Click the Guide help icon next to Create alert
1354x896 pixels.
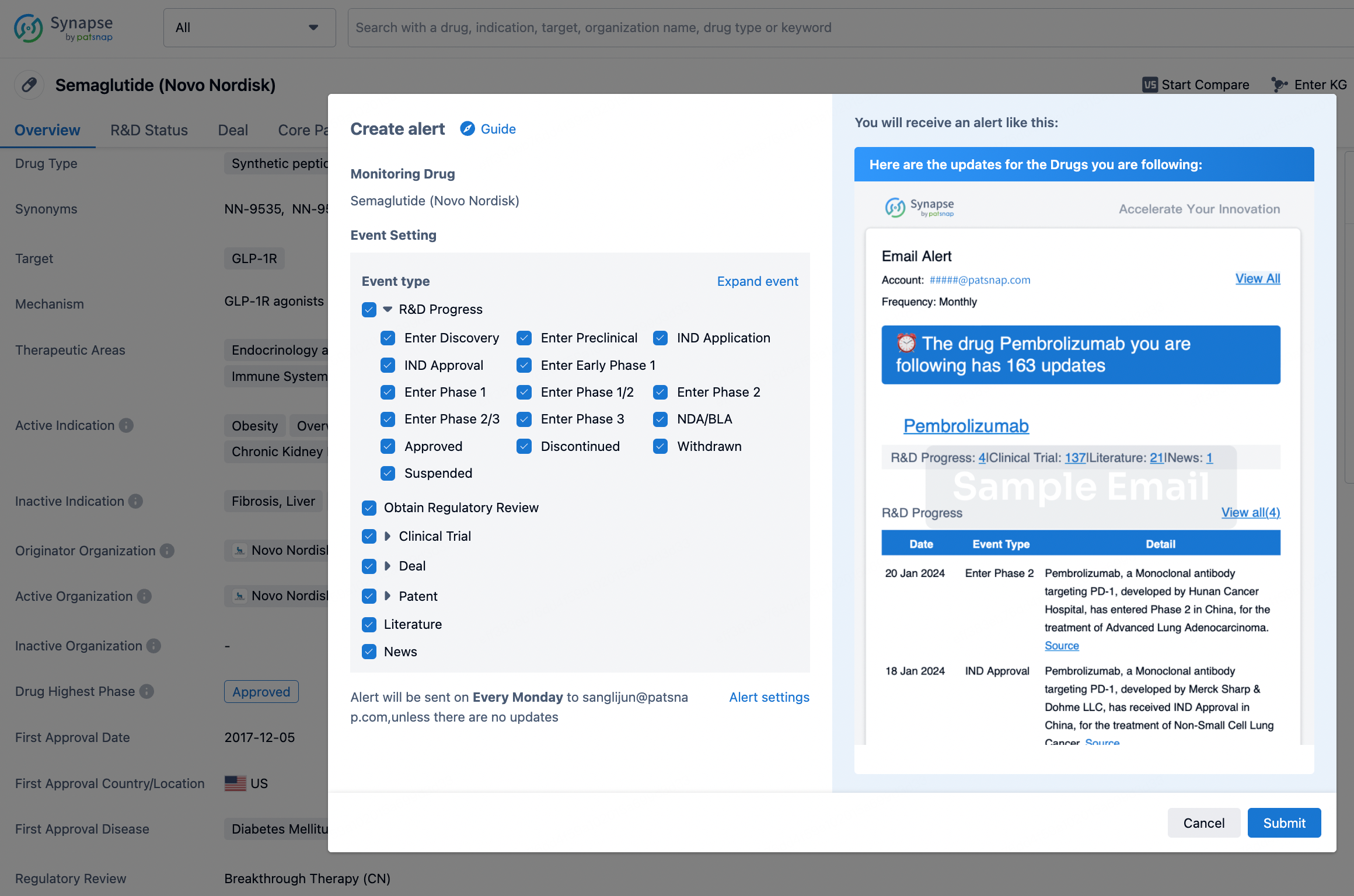tap(467, 128)
